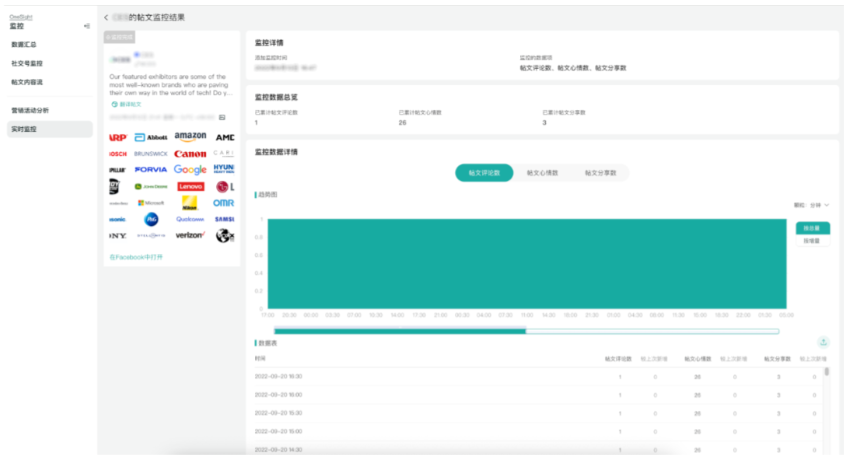The height and width of the screenshot is (462, 845).
Task: Click the Qualcomm logo in the post image
Action: 190,219
